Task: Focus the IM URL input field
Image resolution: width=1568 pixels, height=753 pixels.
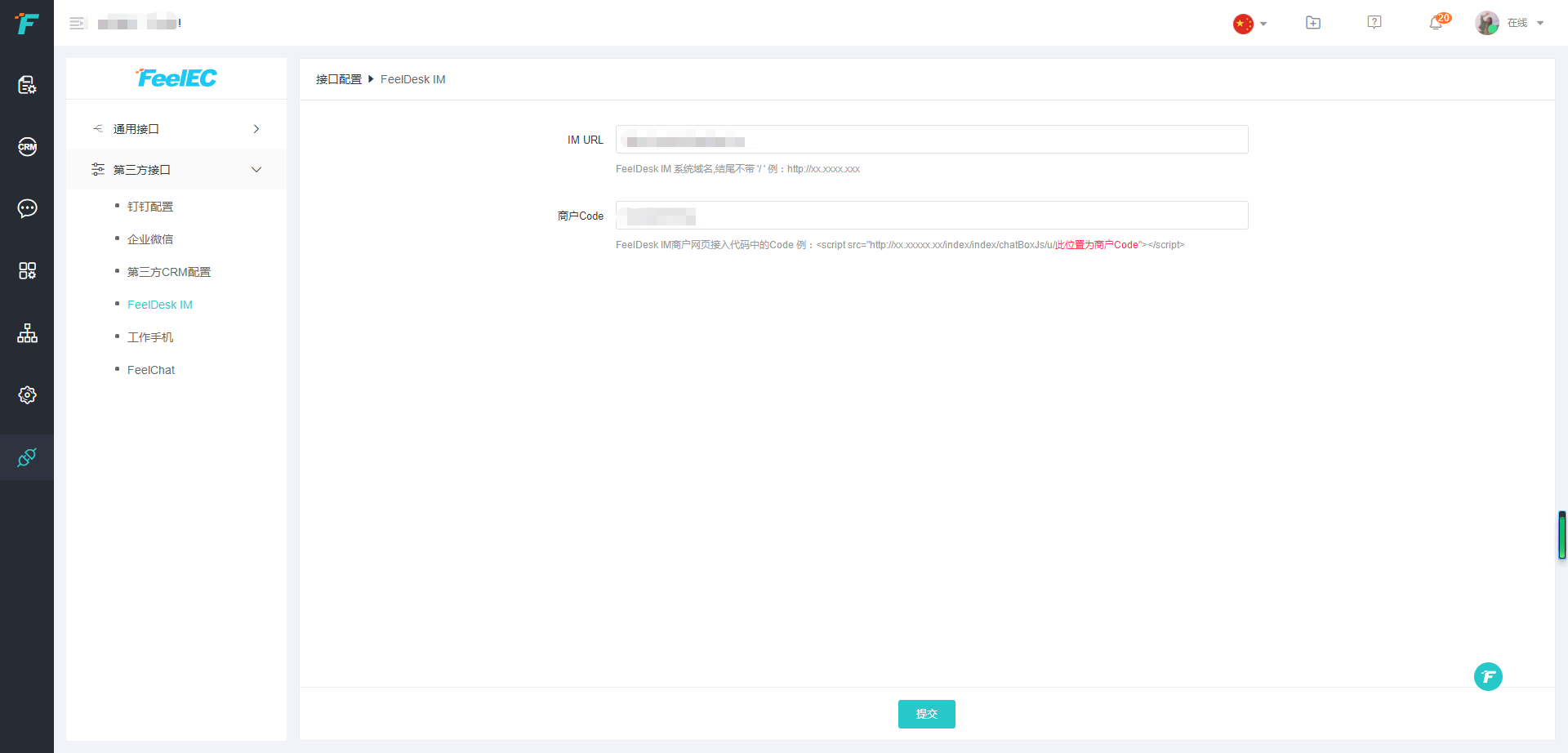Action: 932,140
